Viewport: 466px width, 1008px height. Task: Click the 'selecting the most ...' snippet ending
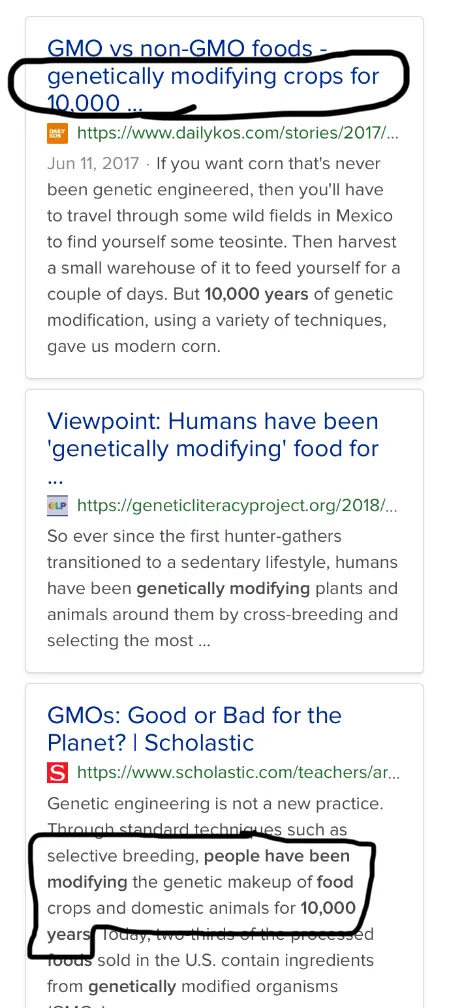(129, 641)
